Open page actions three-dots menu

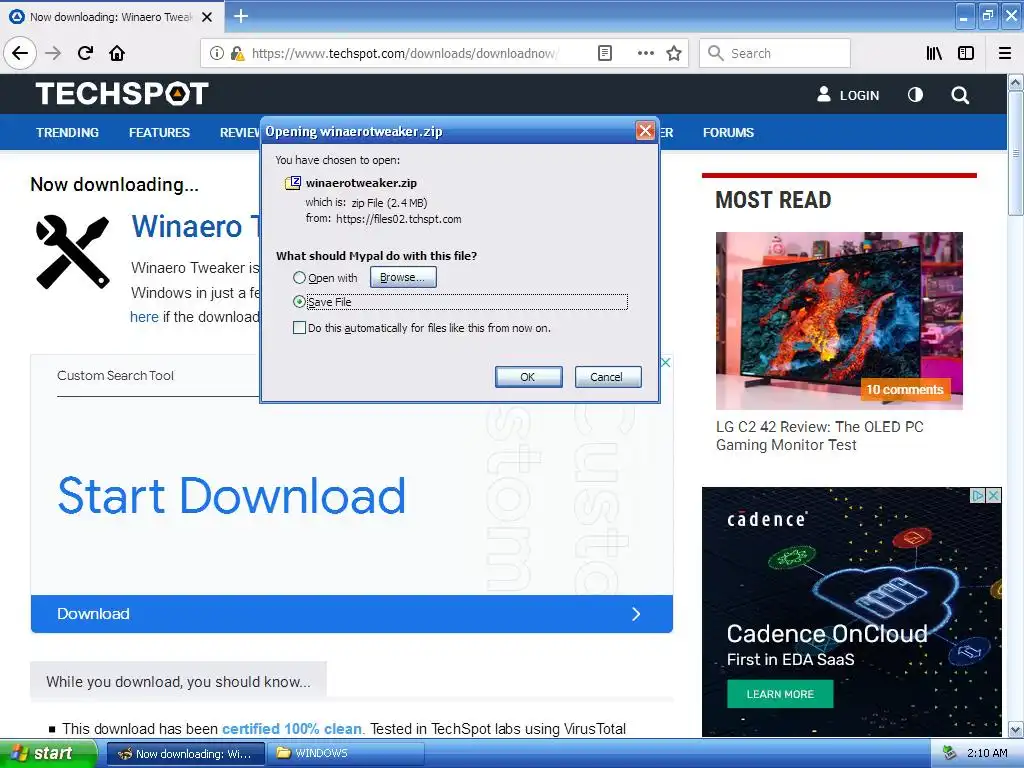[x=645, y=53]
